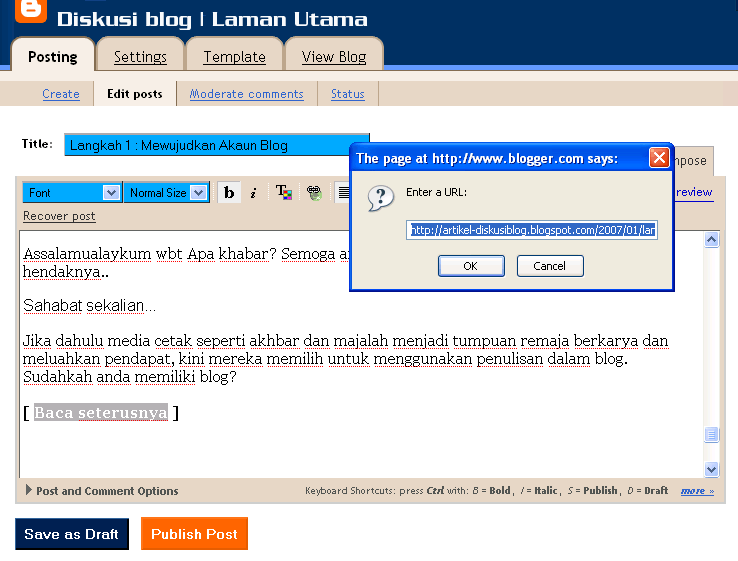Click the question mark dialog icon
738x561 pixels.
380,199
